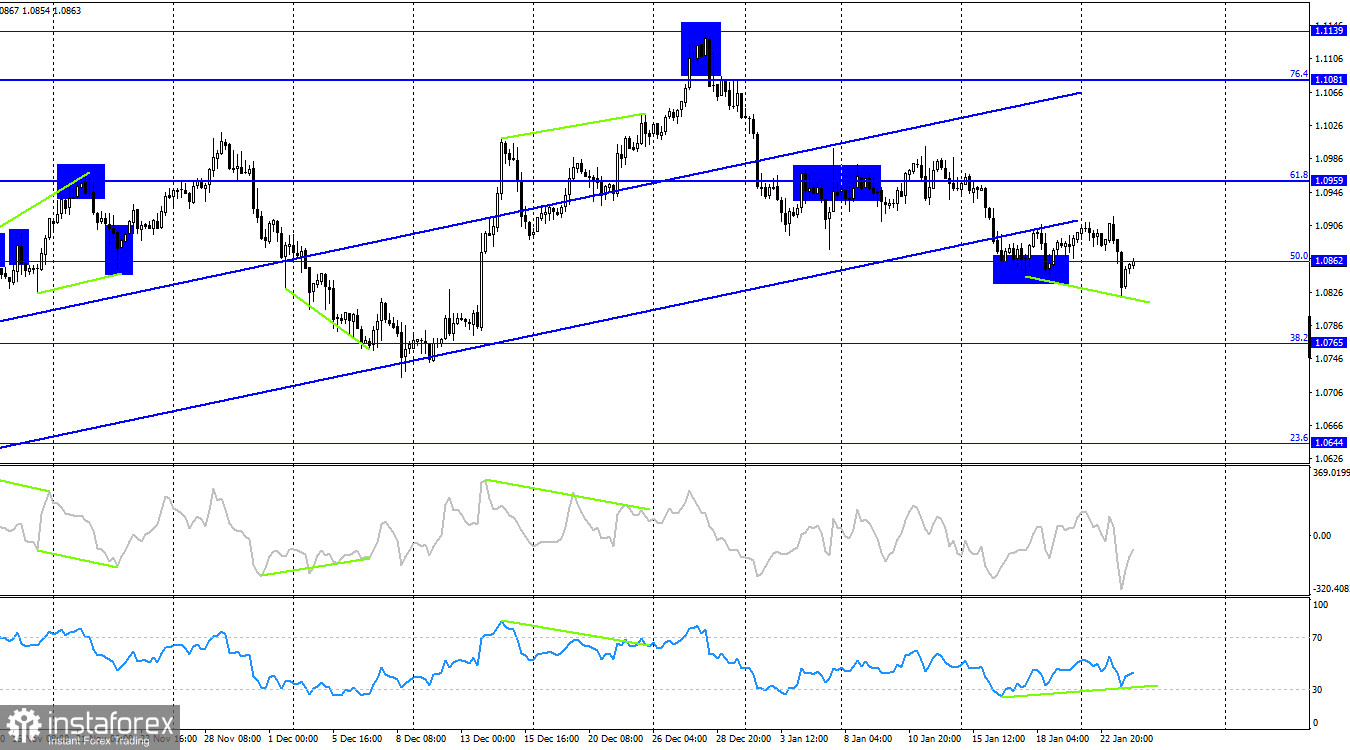Click the 1.0666 price axis value

[x=1329, y=426]
